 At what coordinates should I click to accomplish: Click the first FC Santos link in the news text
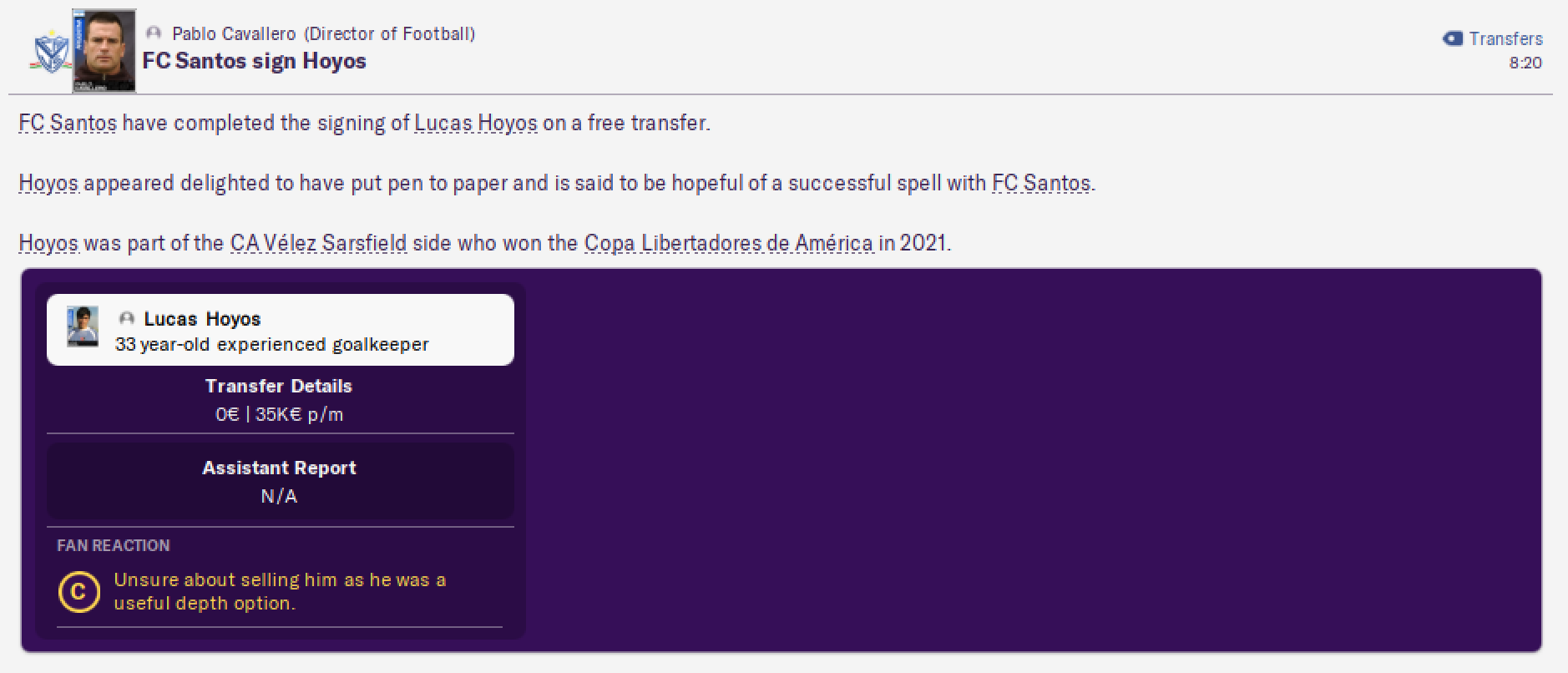(x=68, y=123)
